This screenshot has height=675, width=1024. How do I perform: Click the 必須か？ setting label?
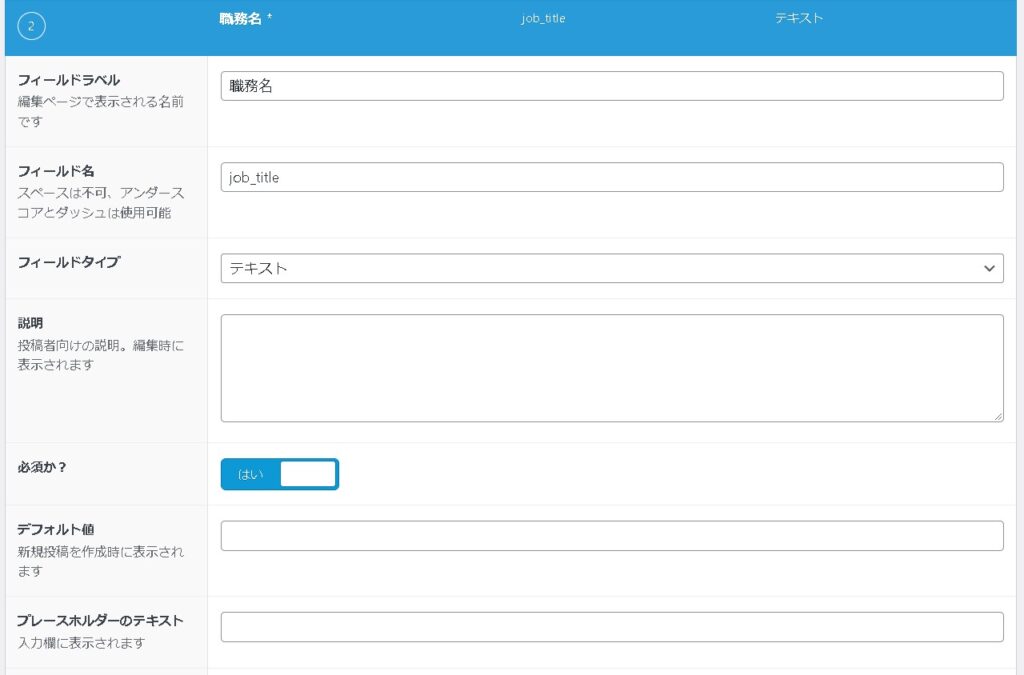tap(43, 467)
